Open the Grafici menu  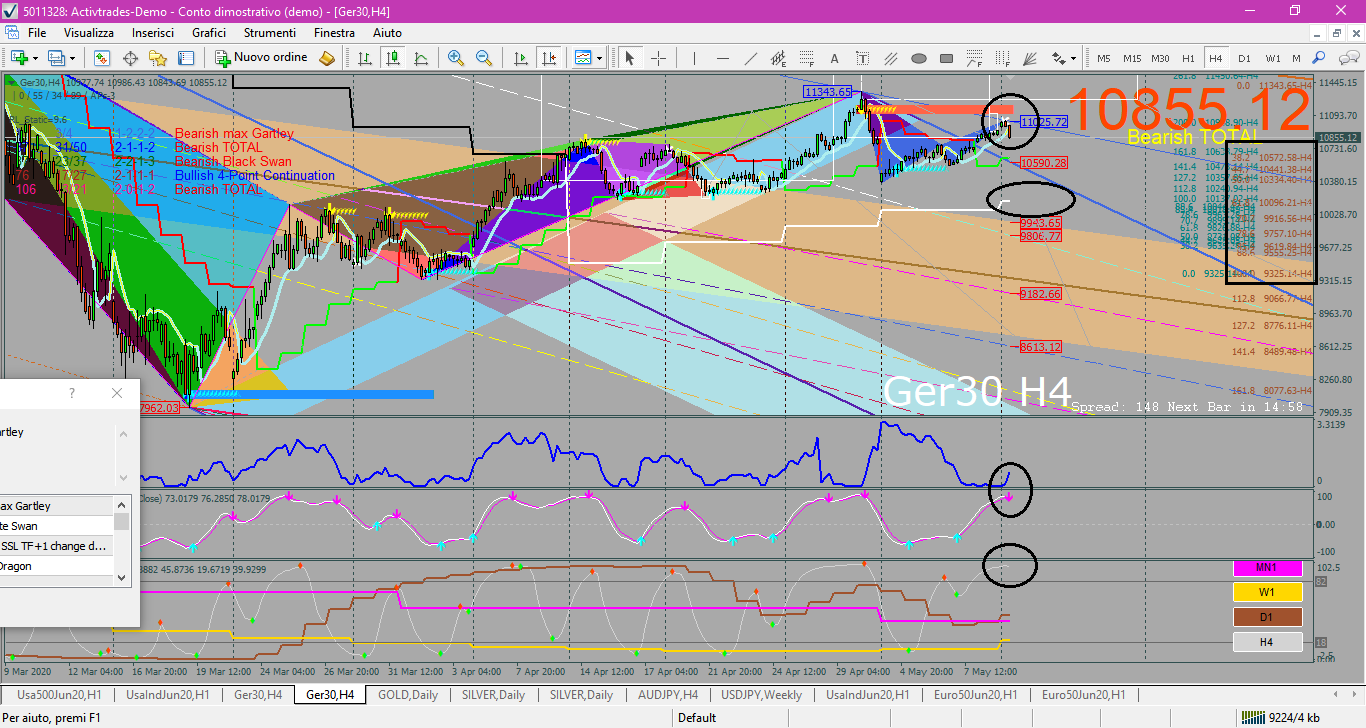pos(209,33)
